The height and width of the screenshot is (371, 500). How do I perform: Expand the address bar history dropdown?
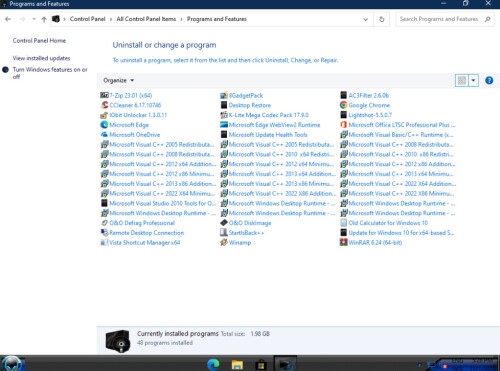point(366,19)
